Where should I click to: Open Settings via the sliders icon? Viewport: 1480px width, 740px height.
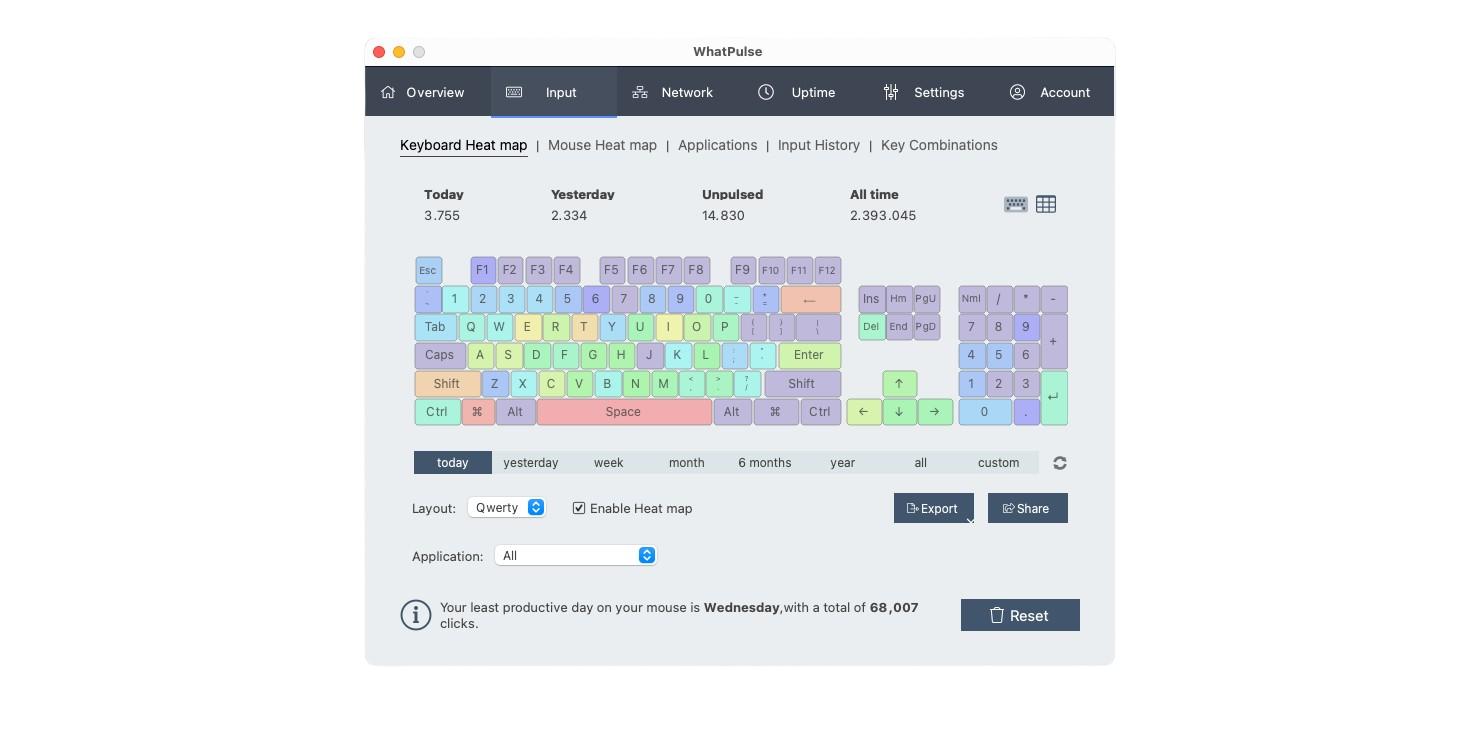pos(890,91)
